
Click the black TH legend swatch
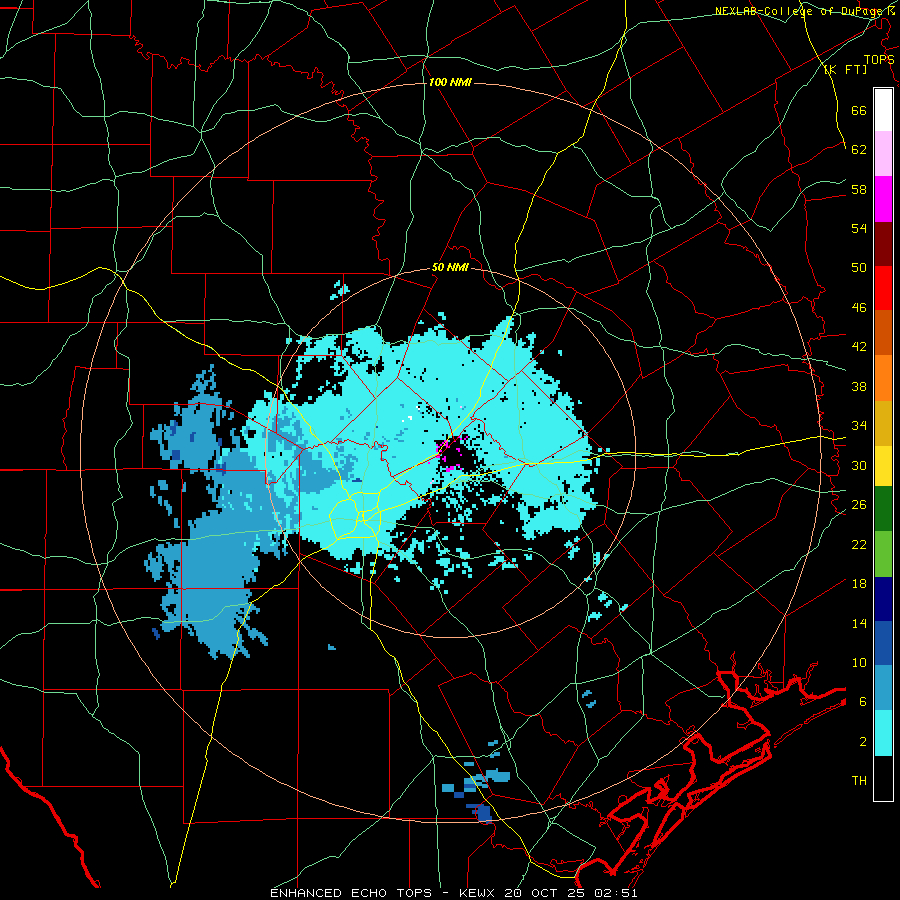tap(883, 778)
